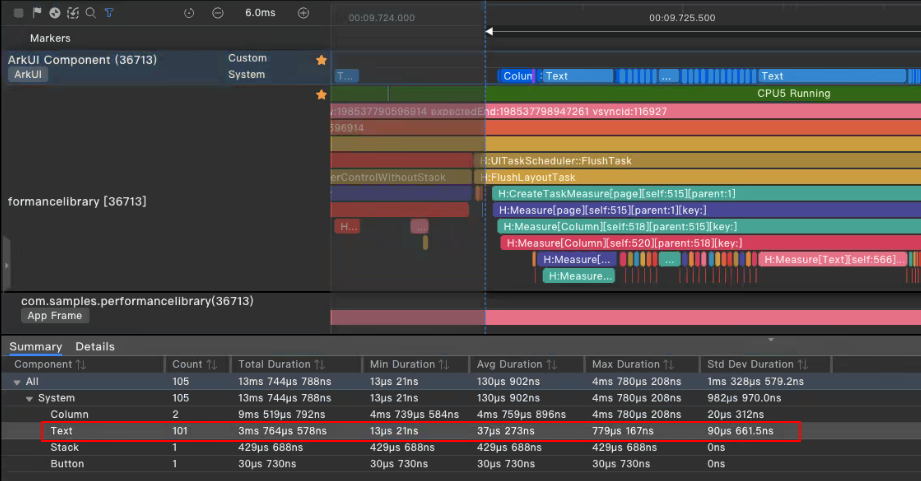Image resolution: width=921 pixels, height=481 pixels.
Task: Click the ArkUI tag button
Action: click(28, 75)
